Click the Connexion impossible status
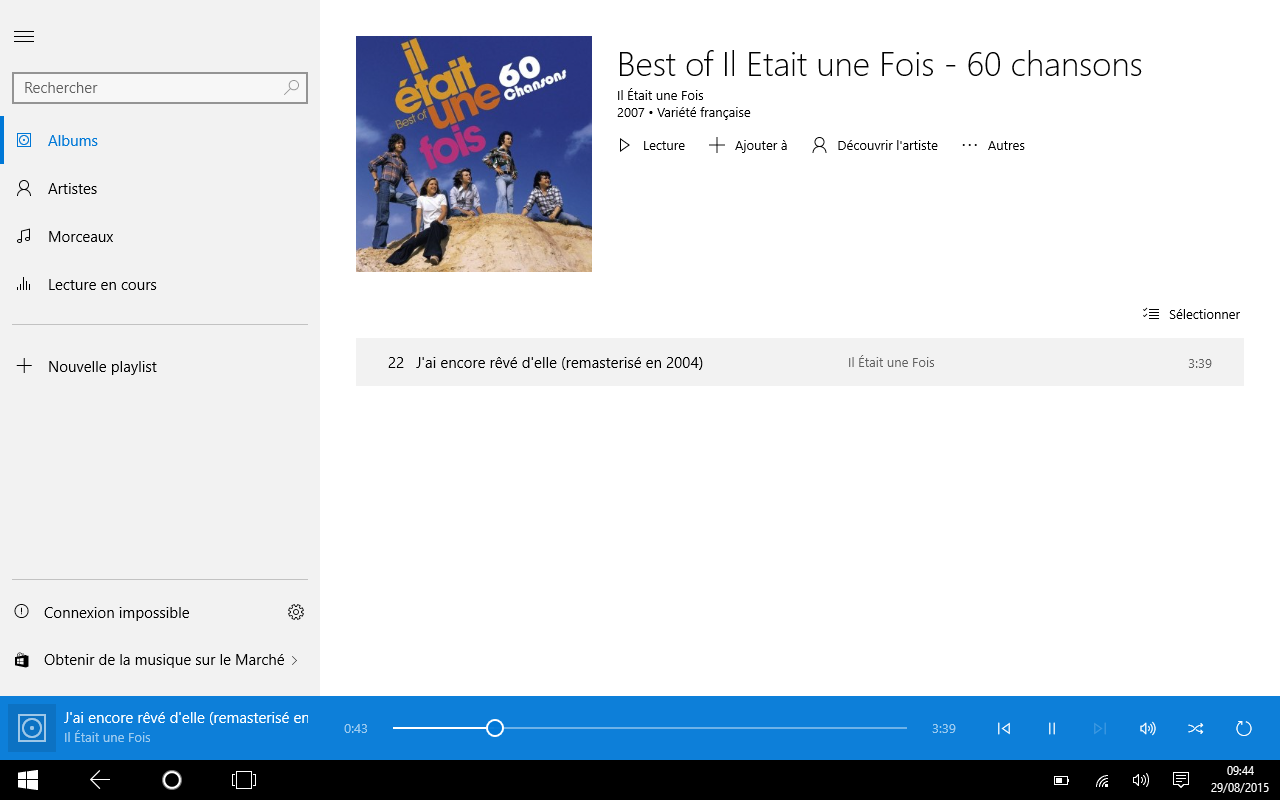 (x=116, y=613)
